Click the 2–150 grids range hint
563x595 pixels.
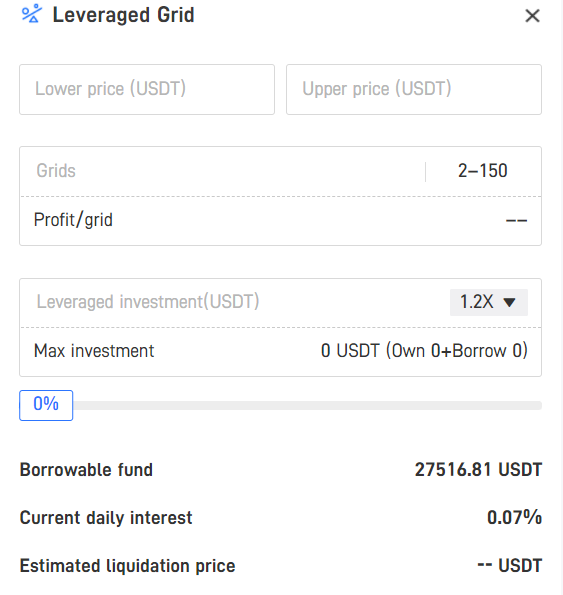483,171
